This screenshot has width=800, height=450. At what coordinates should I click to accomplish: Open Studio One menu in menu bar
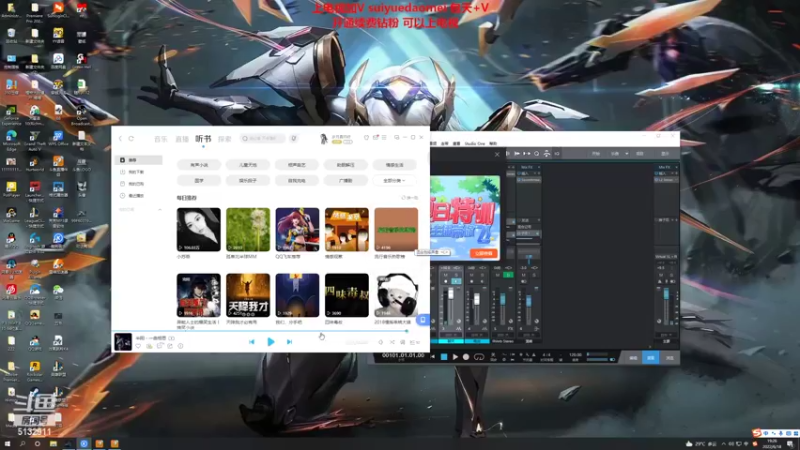click(474, 144)
